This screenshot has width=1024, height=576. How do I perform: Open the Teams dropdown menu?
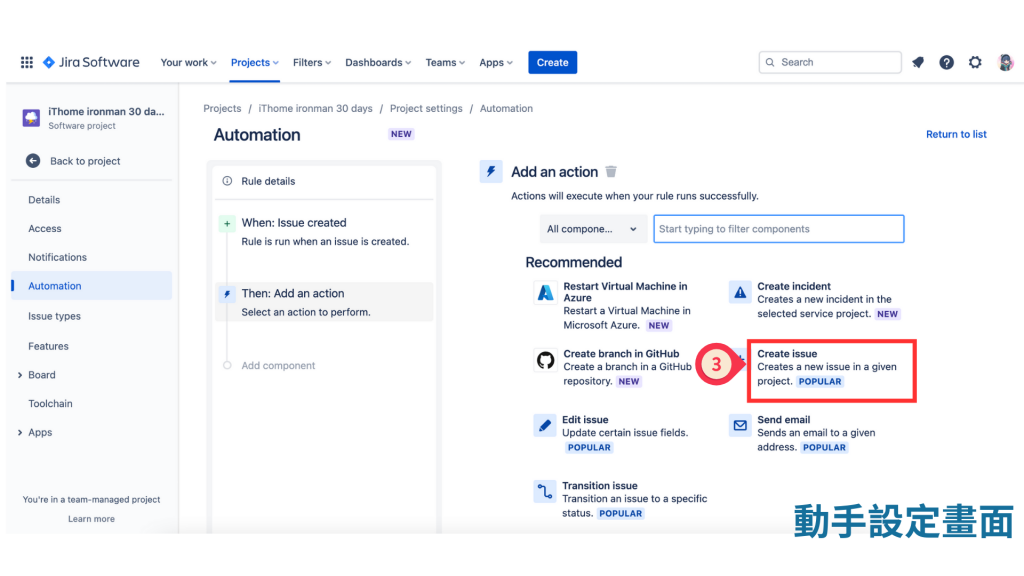pos(445,62)
